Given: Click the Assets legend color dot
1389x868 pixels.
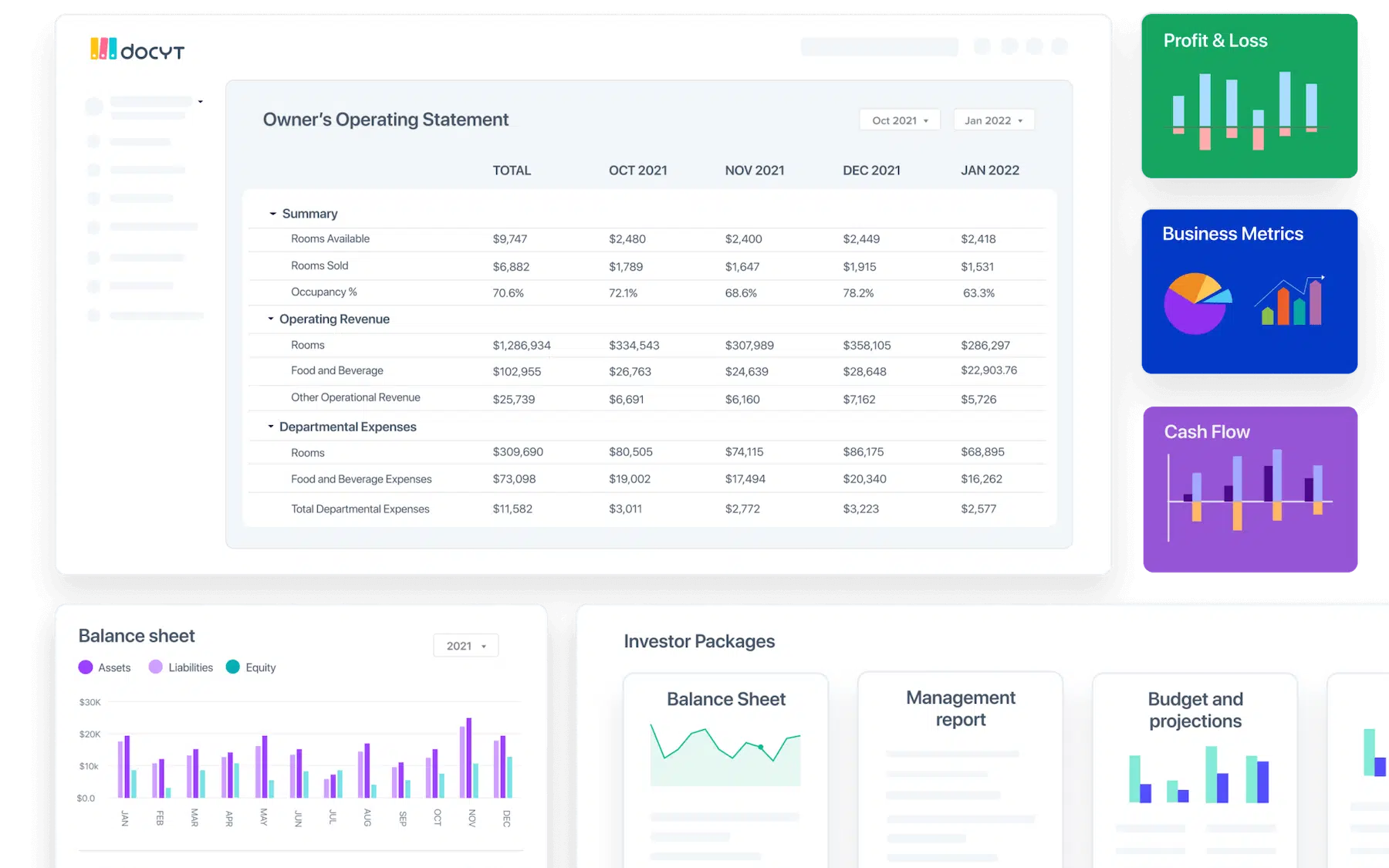Looking at the screenshot, I should pos(86,667).
